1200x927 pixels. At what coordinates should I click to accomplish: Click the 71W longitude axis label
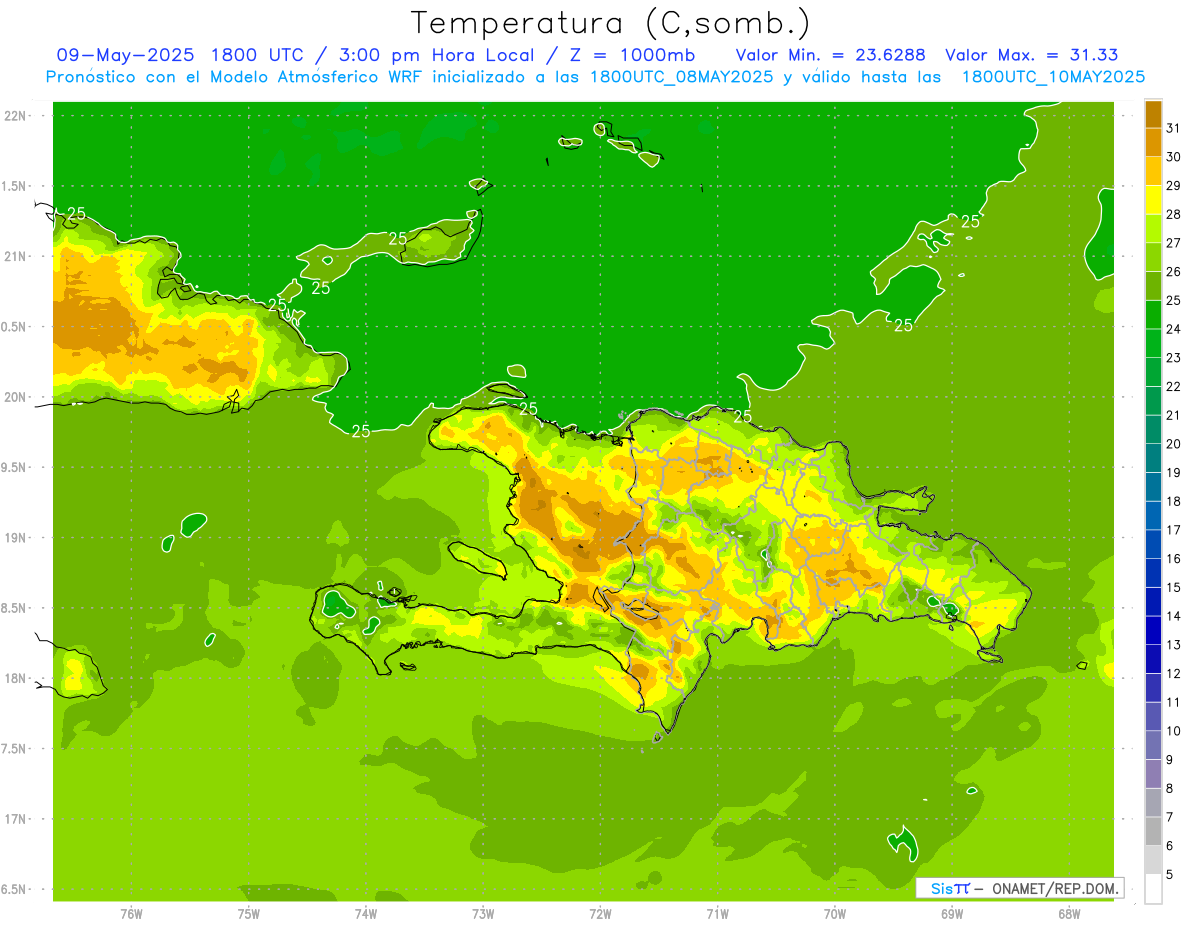(717, 914)
